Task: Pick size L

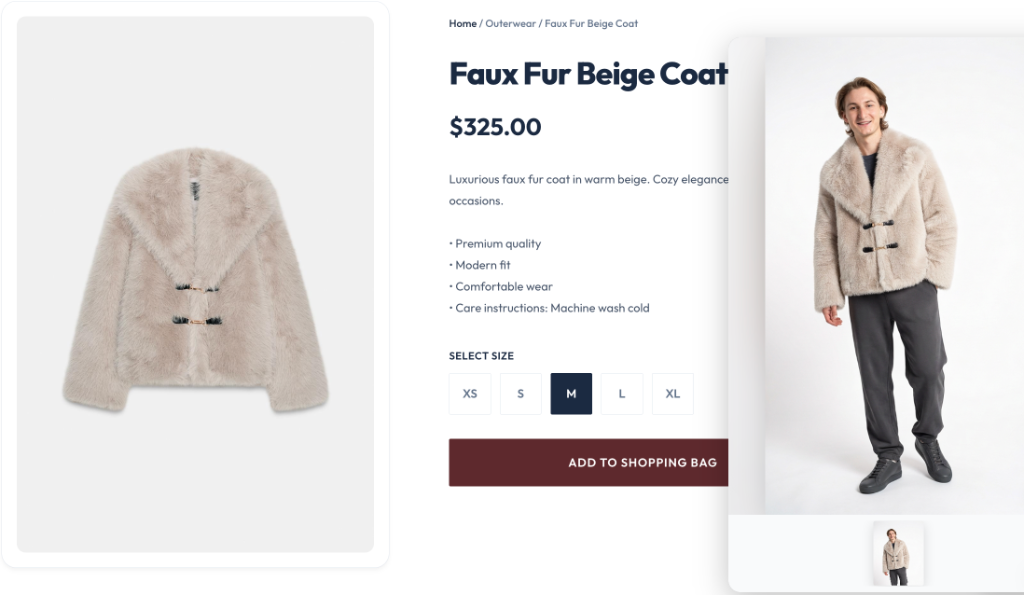Action: pyautogui.click(x=622, y=394)
